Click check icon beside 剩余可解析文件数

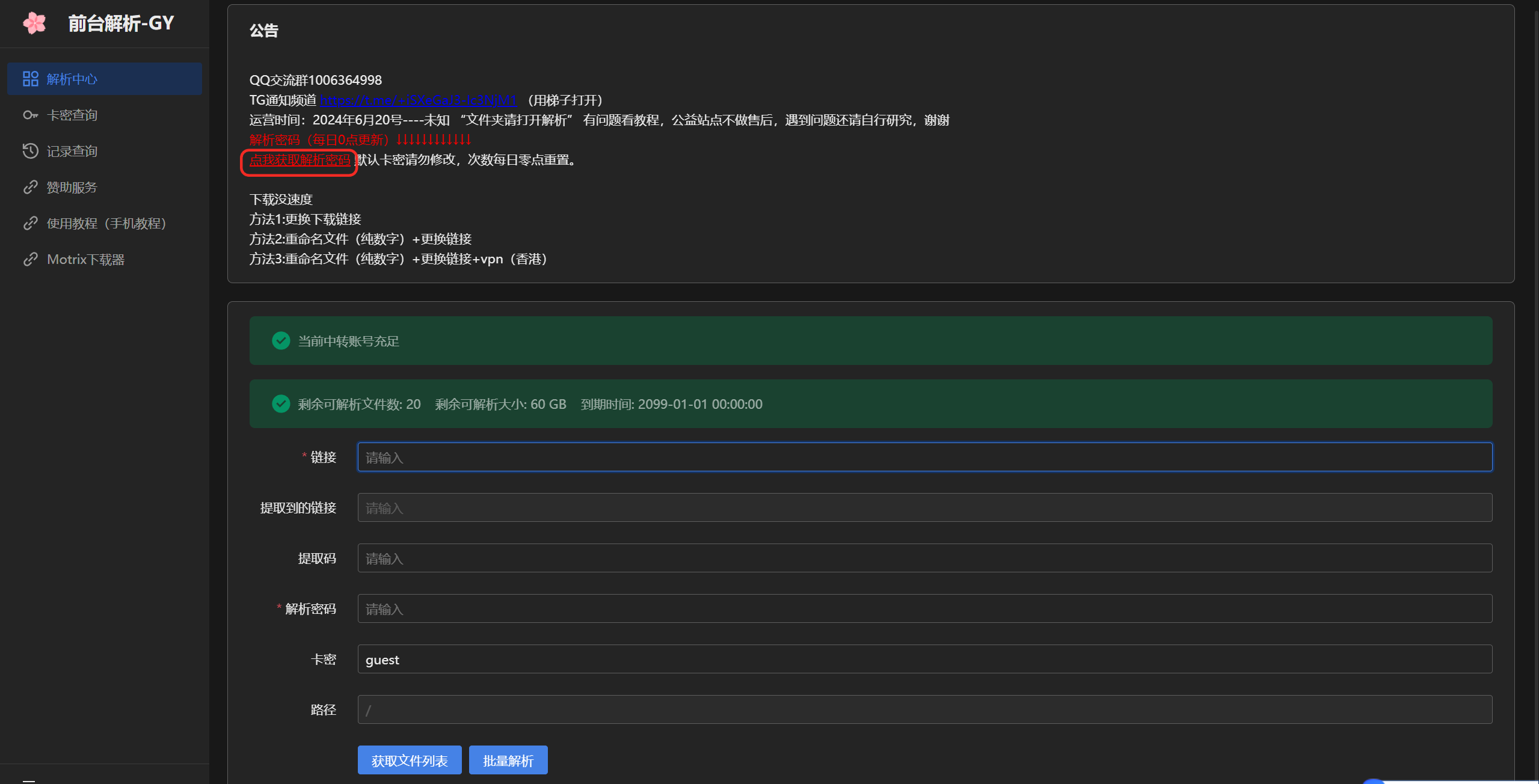tap(281, 403)
